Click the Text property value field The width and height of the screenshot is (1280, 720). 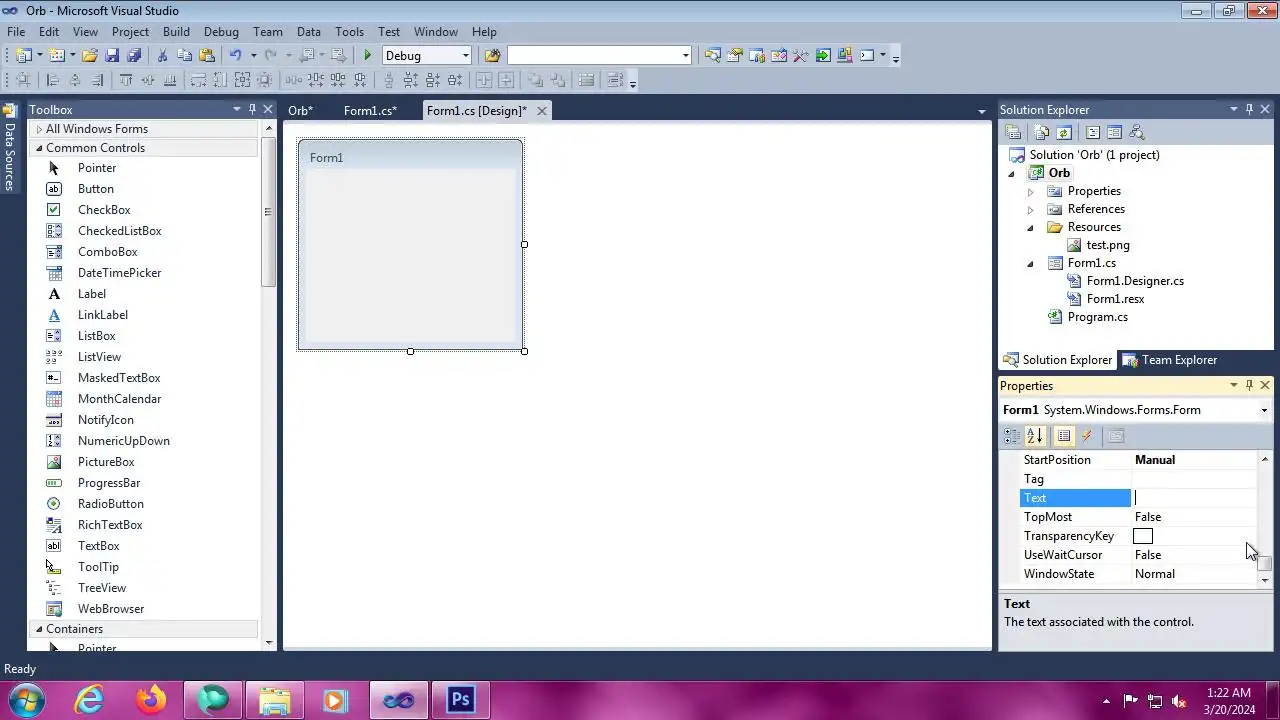pyautogui.click(x=1194, y=498)
